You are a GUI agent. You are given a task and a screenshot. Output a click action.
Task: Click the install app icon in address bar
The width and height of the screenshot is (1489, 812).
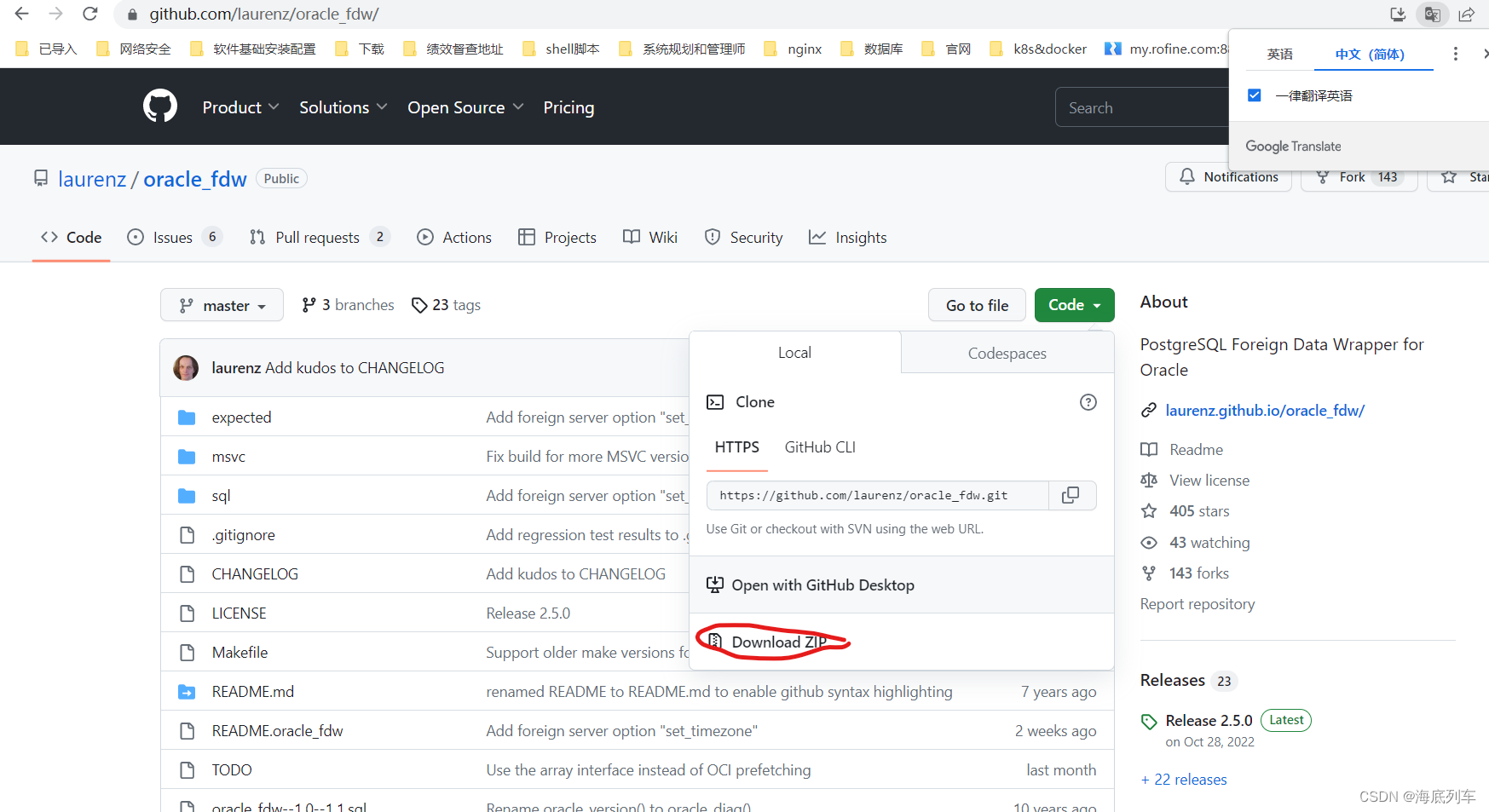1398,14
